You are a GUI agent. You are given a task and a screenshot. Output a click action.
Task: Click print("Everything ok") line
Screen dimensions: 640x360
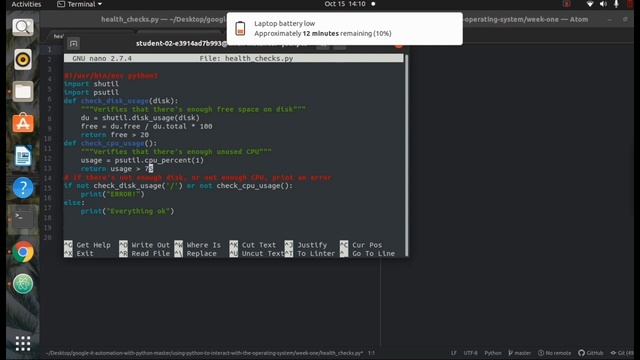point(127,211)
